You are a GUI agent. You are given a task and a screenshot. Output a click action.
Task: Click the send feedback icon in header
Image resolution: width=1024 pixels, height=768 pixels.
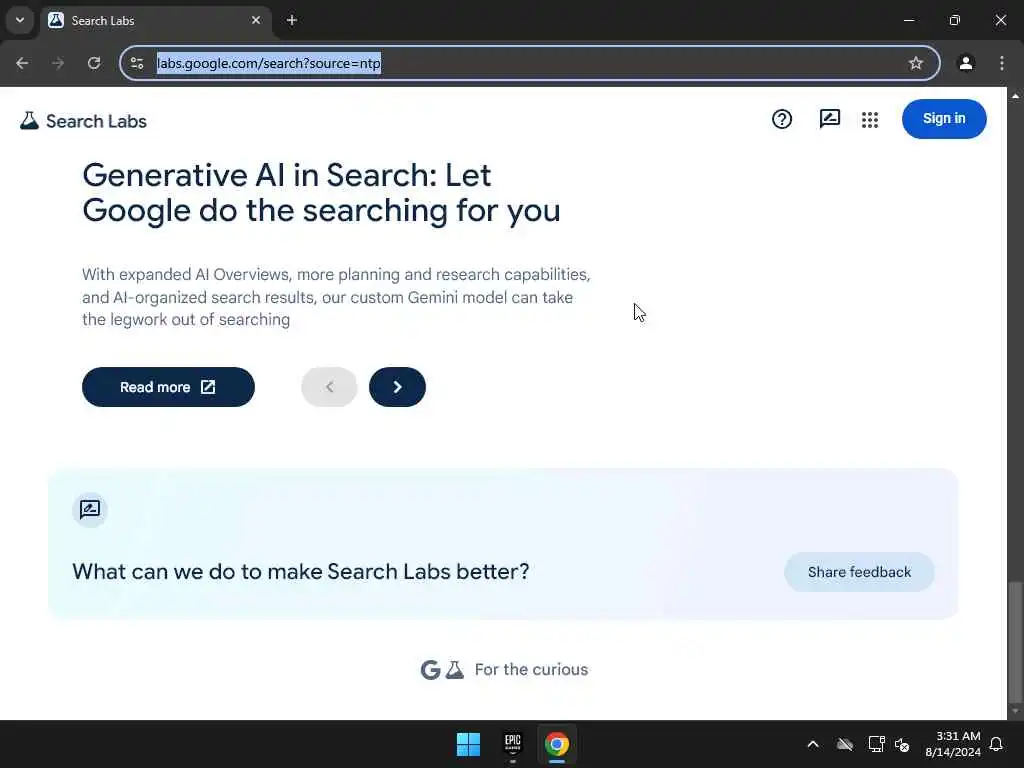tap(829, 119)
